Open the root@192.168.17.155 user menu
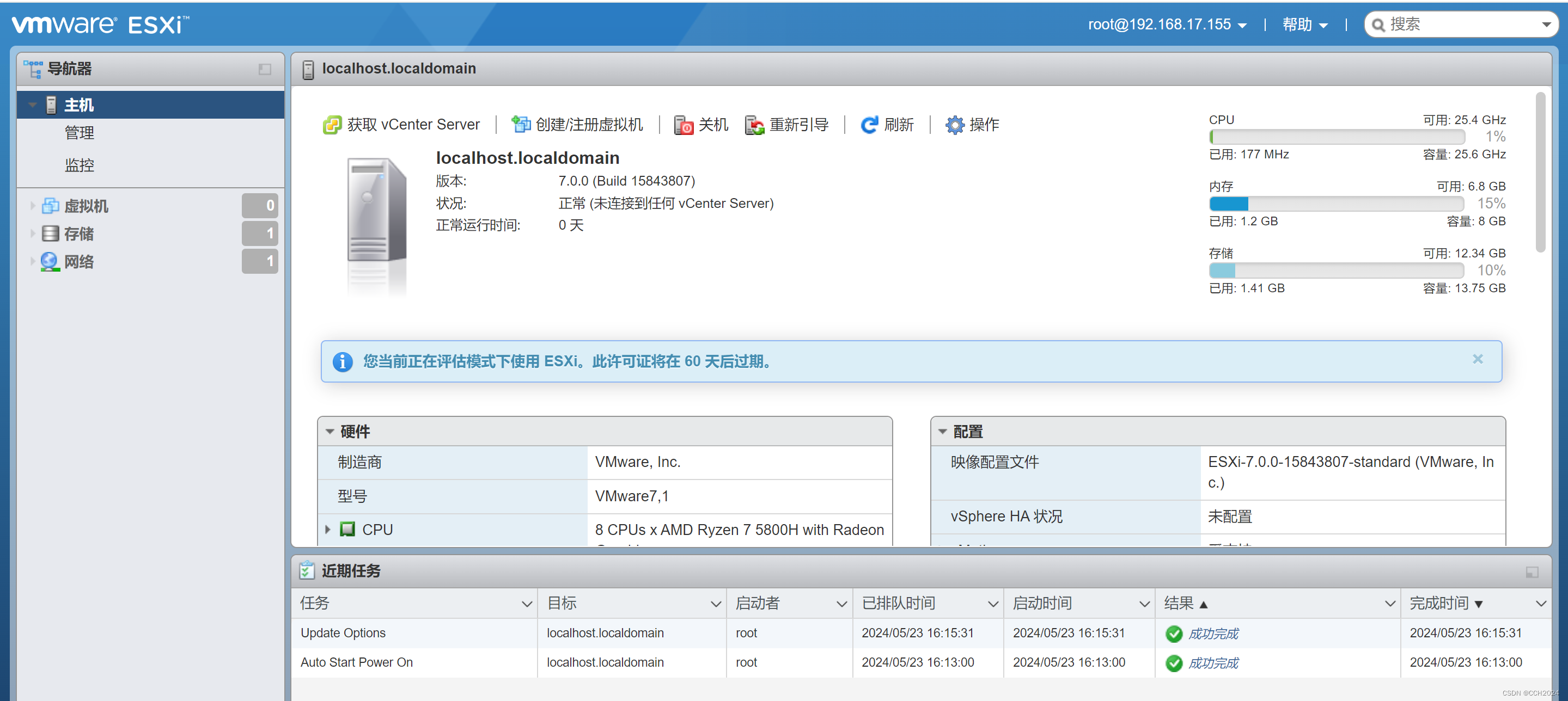This screenshot has height=701, width=1568. point(1167,24)
